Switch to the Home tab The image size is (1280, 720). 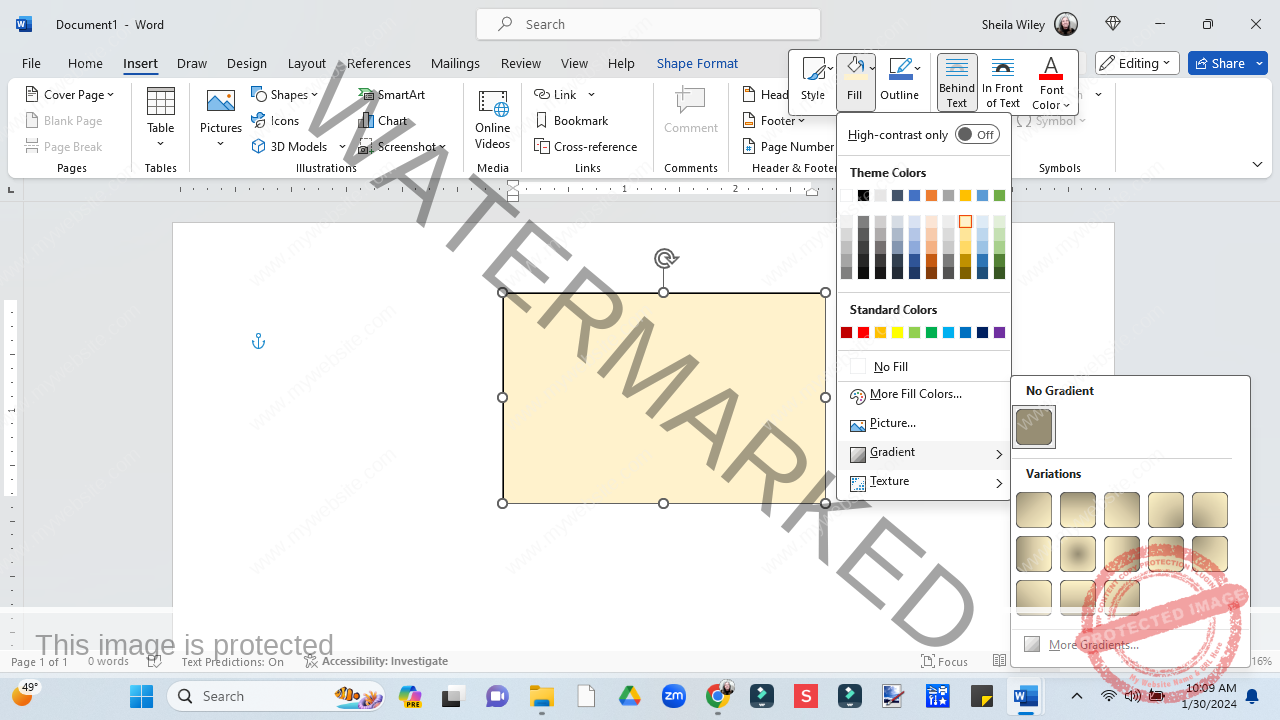coord(85,63)
